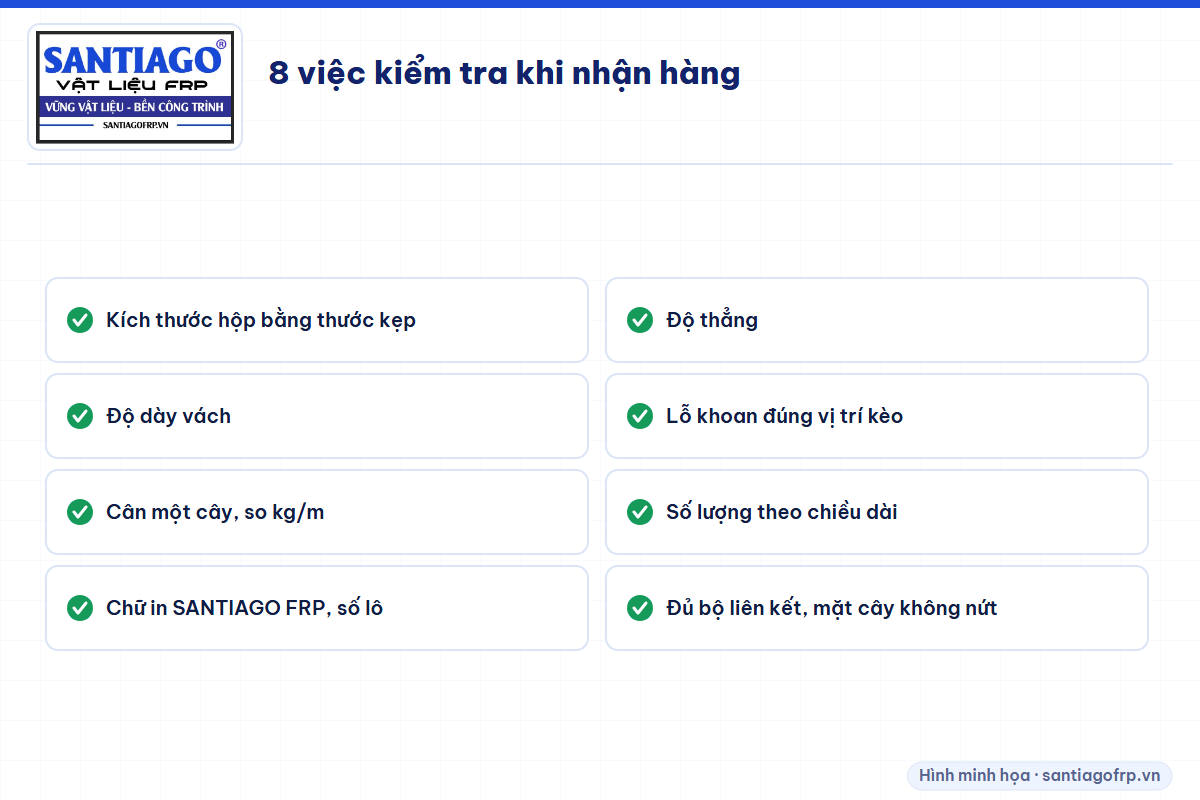1200x800 pixels.
Task: Select the text "Kích thước hộp bằng thước kẹp"
Action: pos(261,320)
